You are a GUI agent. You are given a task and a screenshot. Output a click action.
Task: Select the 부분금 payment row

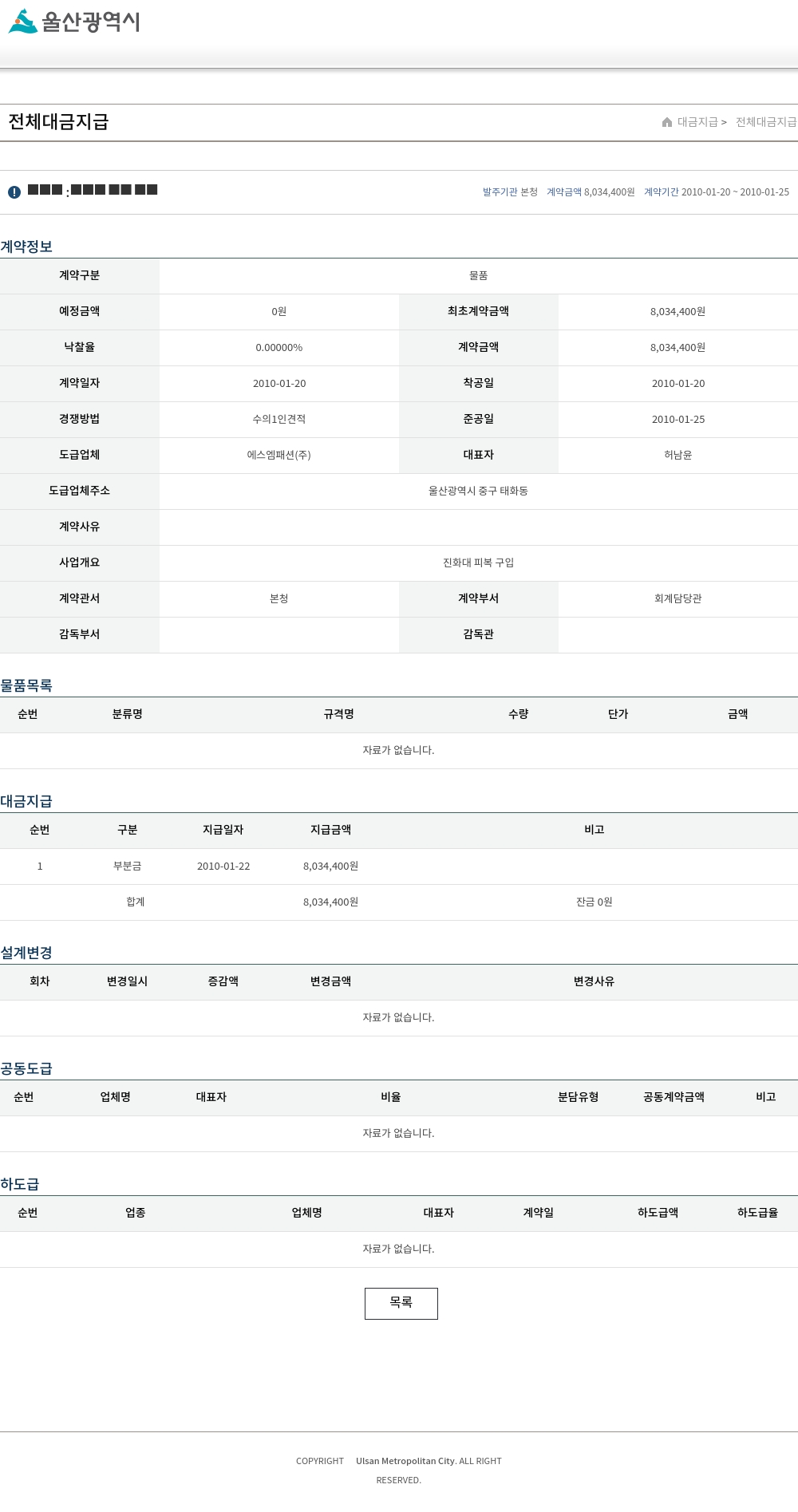coord(399,867)
